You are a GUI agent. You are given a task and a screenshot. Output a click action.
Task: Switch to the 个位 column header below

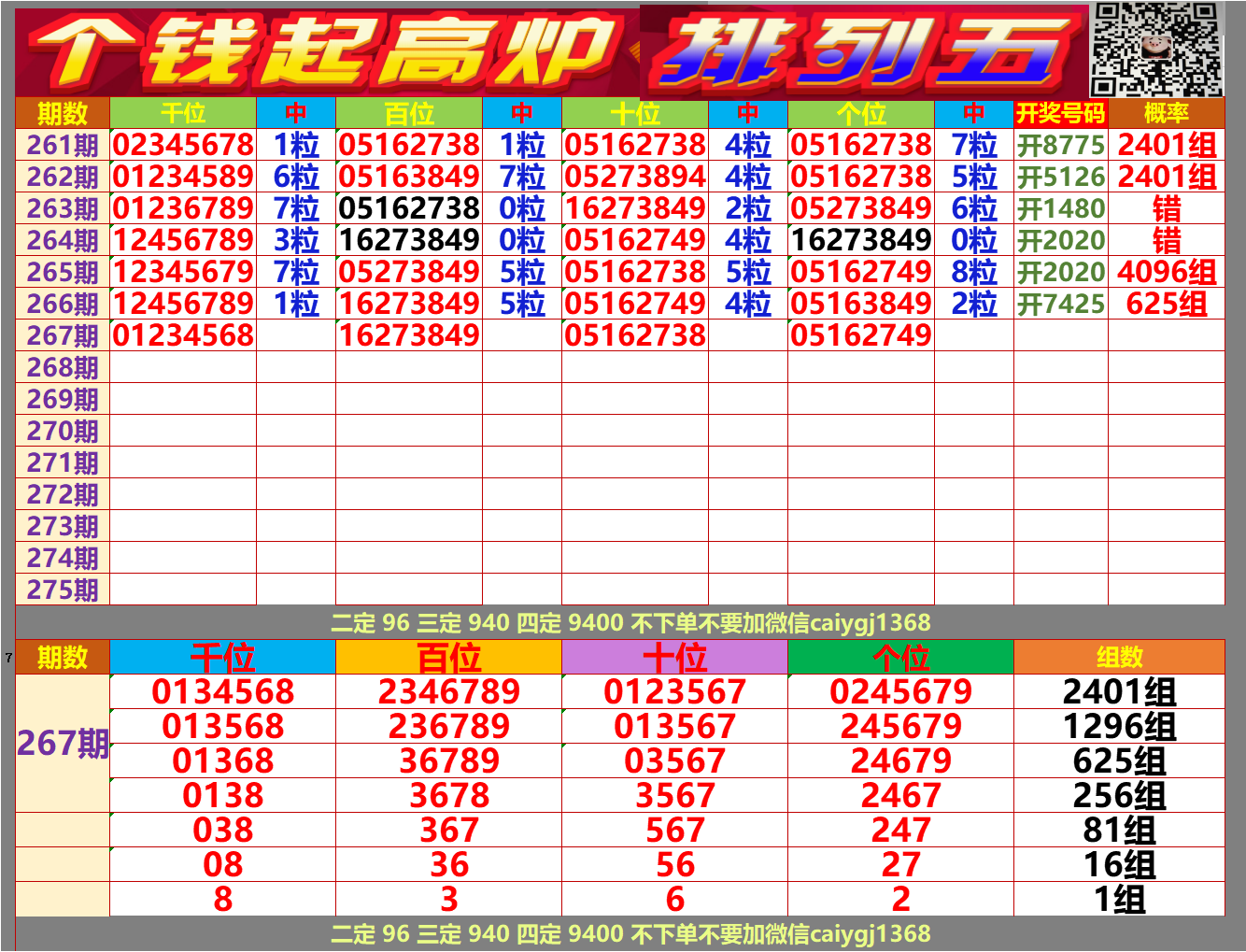click(901, 657)
